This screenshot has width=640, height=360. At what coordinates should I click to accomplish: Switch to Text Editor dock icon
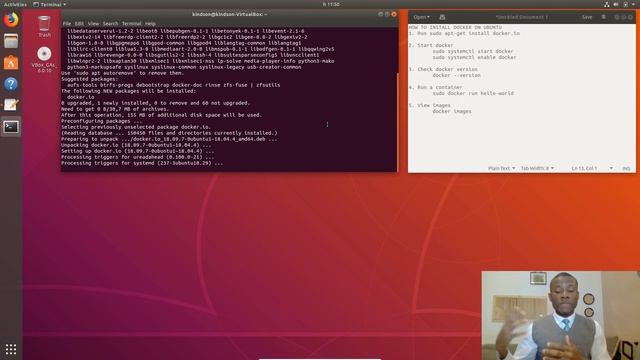click(x=11, y=105)
